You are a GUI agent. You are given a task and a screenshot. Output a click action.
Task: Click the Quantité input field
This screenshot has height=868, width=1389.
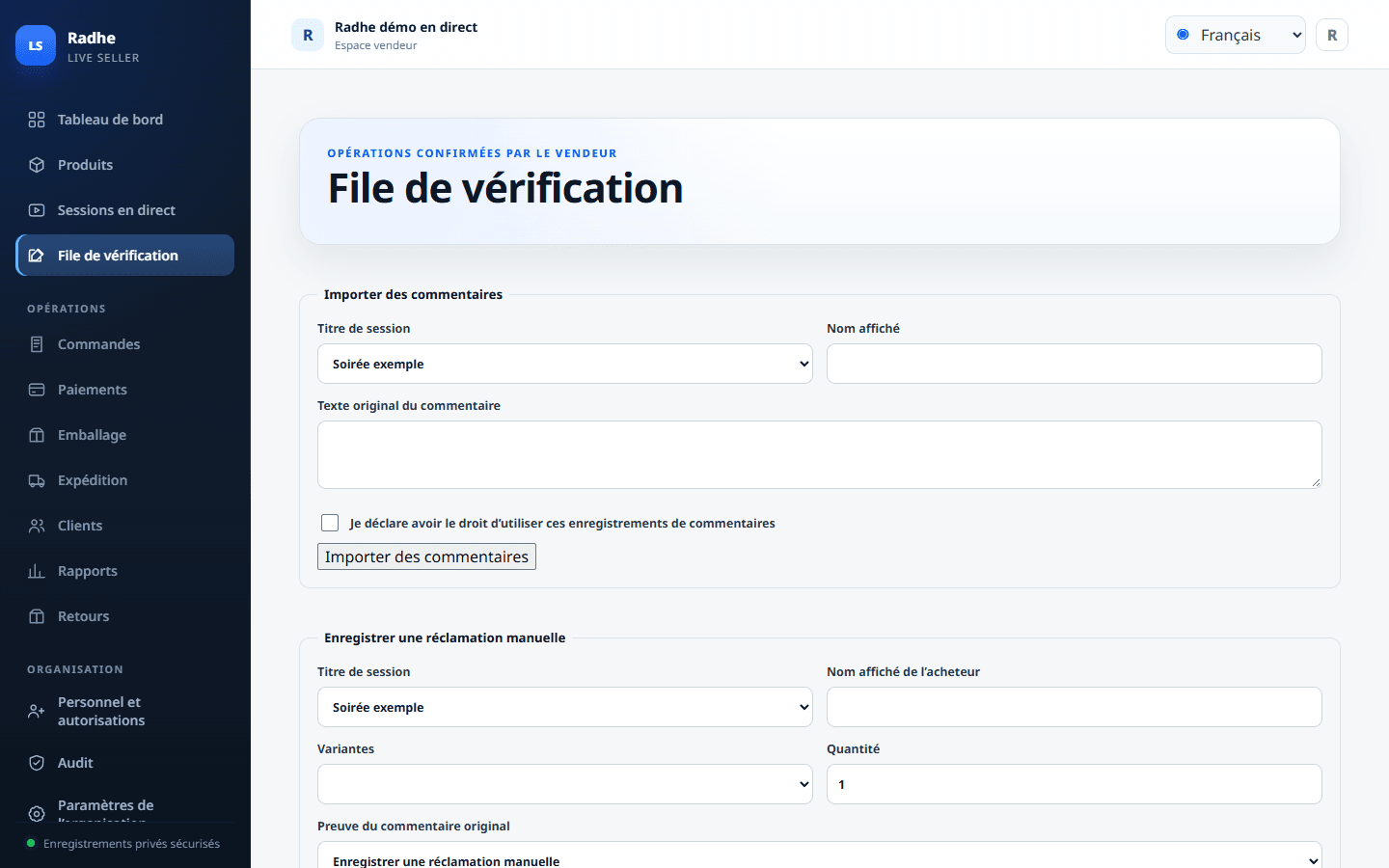tap(1075, 784)
